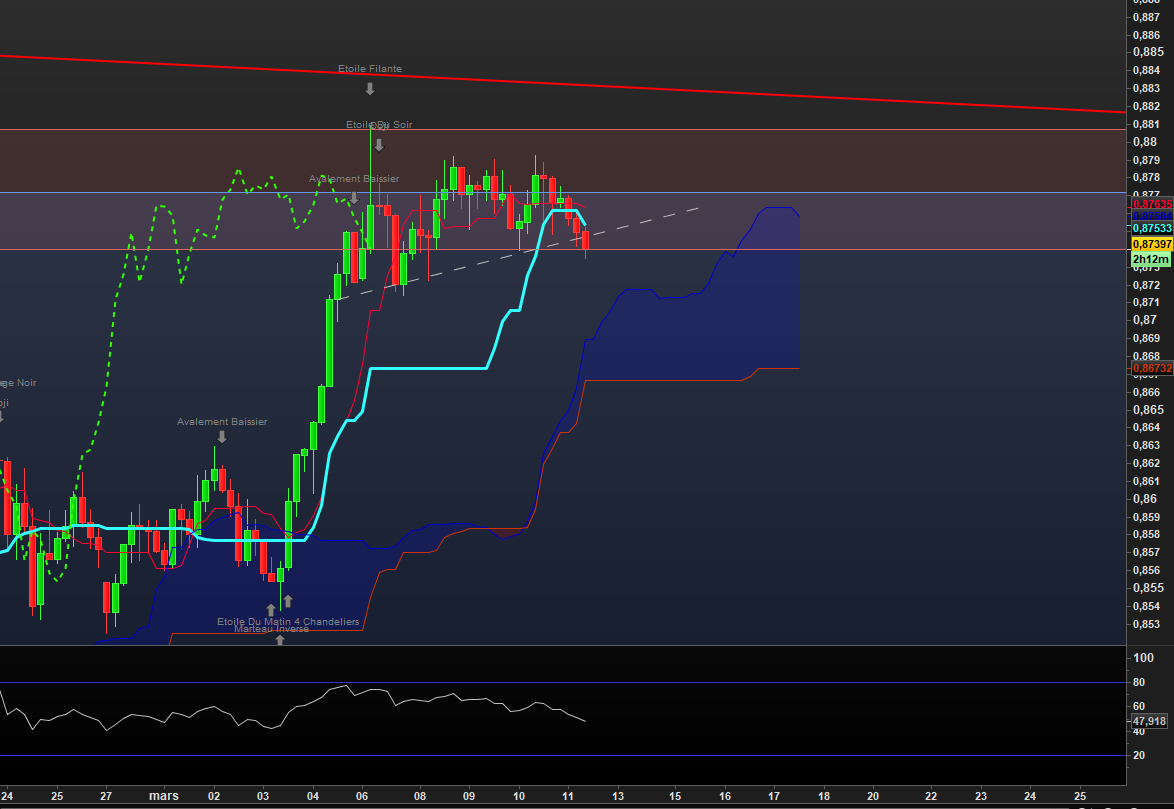Click the mars label on time axis
This screenshot has width=1174, height=809.
pos(163,796)
